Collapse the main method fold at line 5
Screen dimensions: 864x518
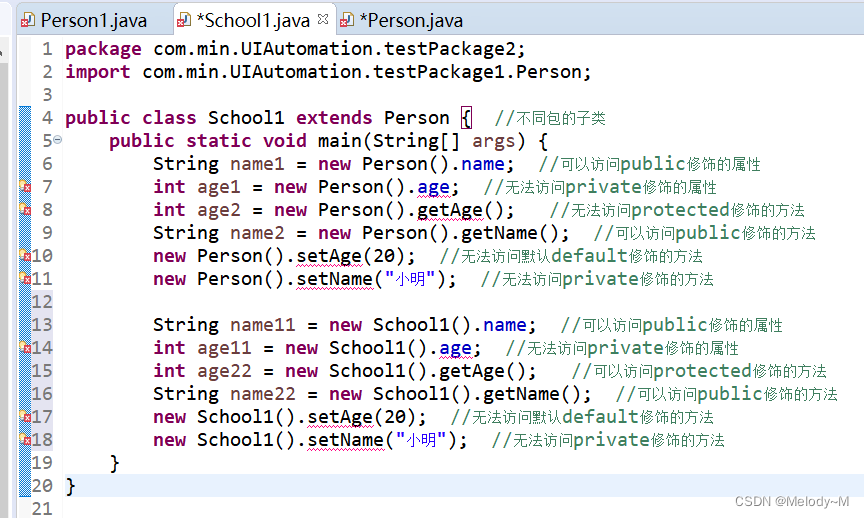coord(57,140)
